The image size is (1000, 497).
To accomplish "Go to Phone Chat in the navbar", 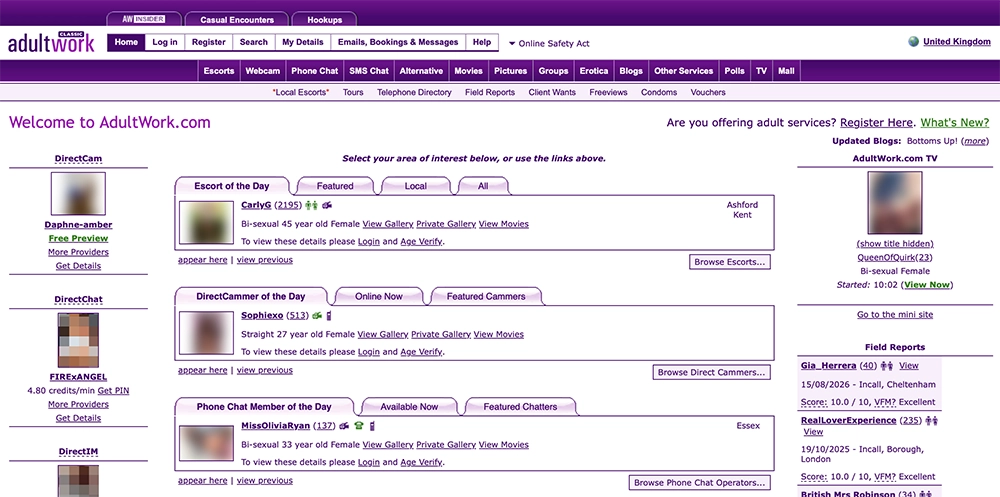I will [x=314, y=71].
